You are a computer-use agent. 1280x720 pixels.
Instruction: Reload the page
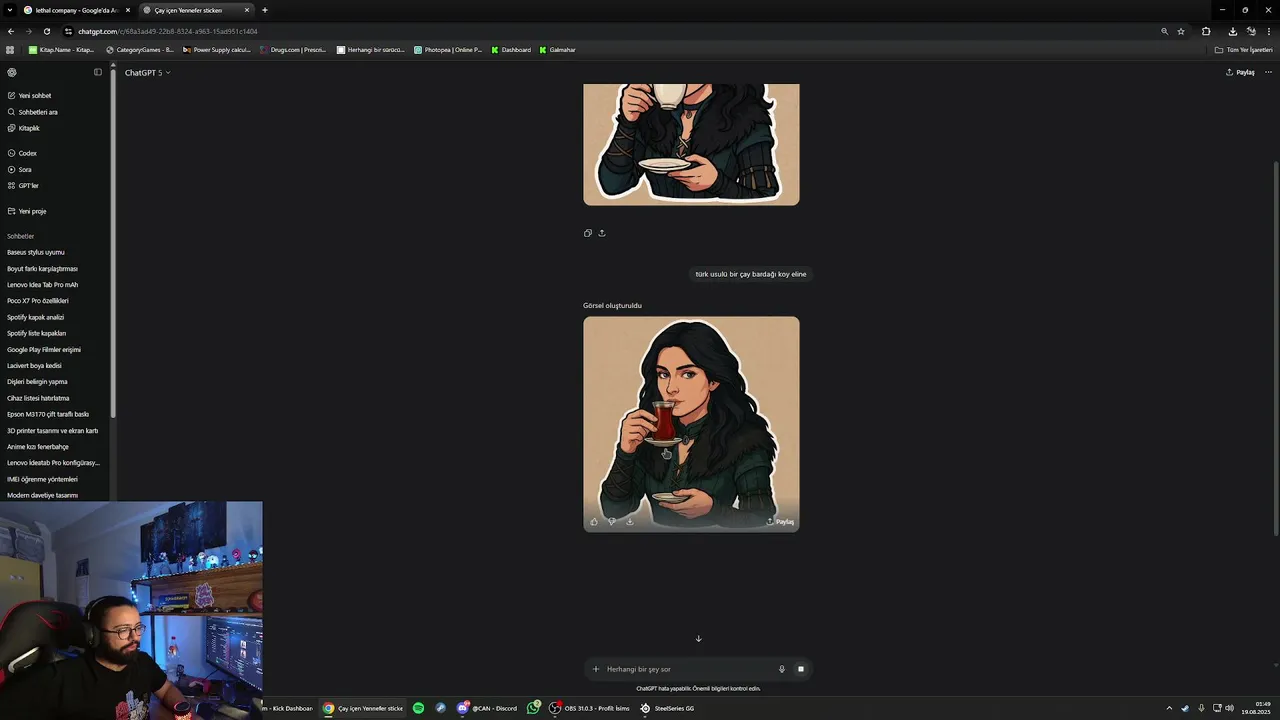(x=46, y=31)
